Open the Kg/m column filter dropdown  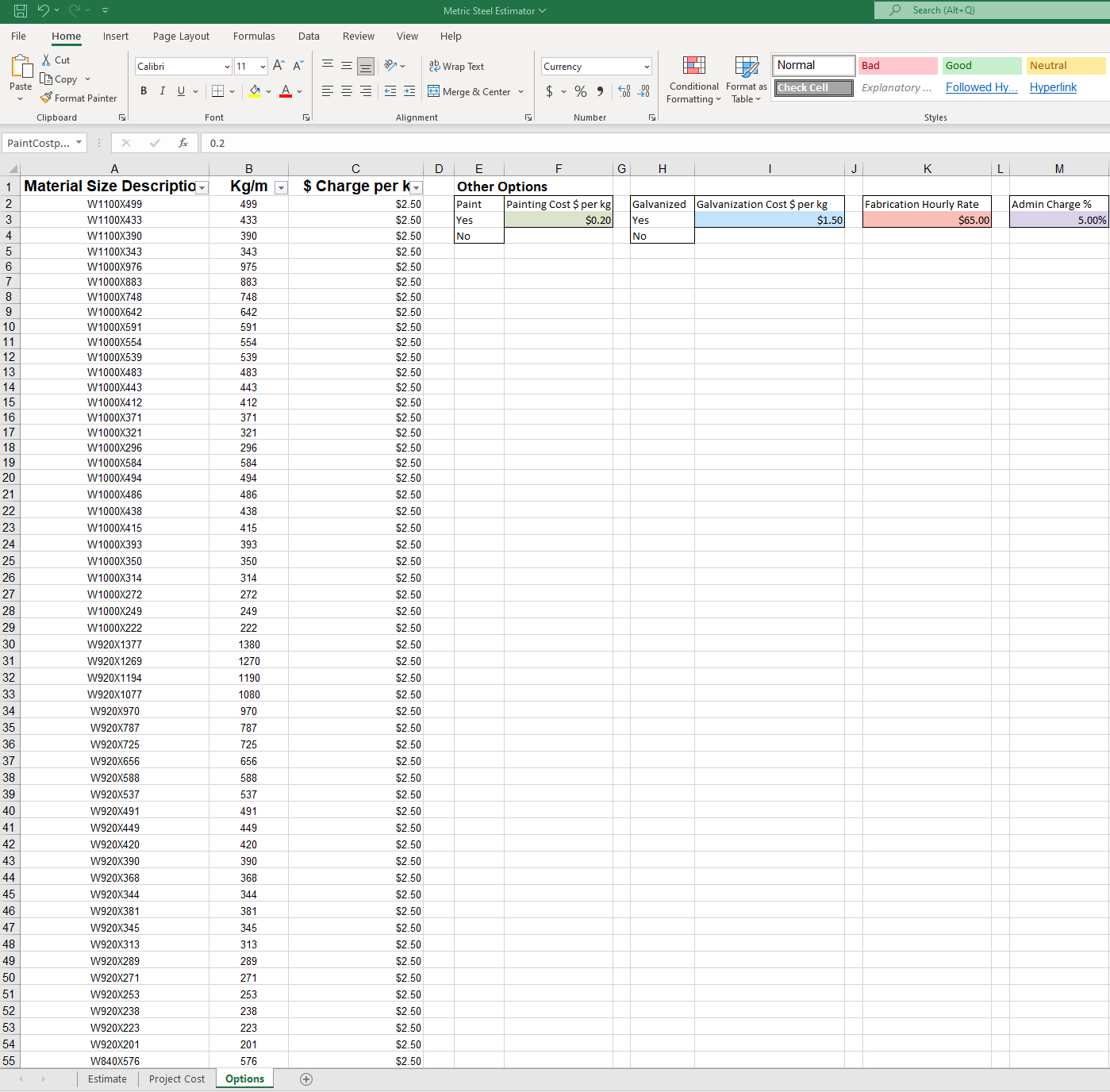(281, 187)
